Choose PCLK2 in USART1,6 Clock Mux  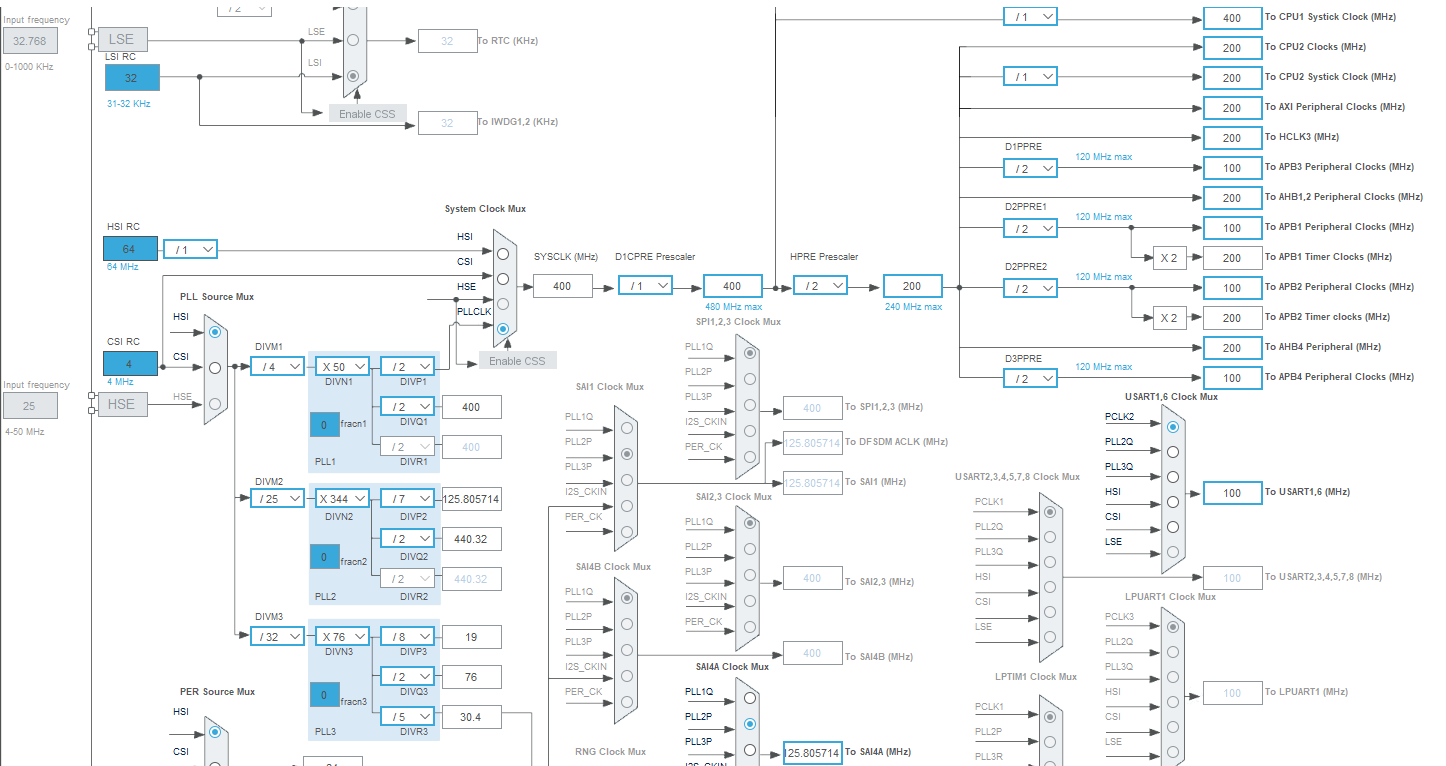pyautogui.click(x=1171, y=426)
